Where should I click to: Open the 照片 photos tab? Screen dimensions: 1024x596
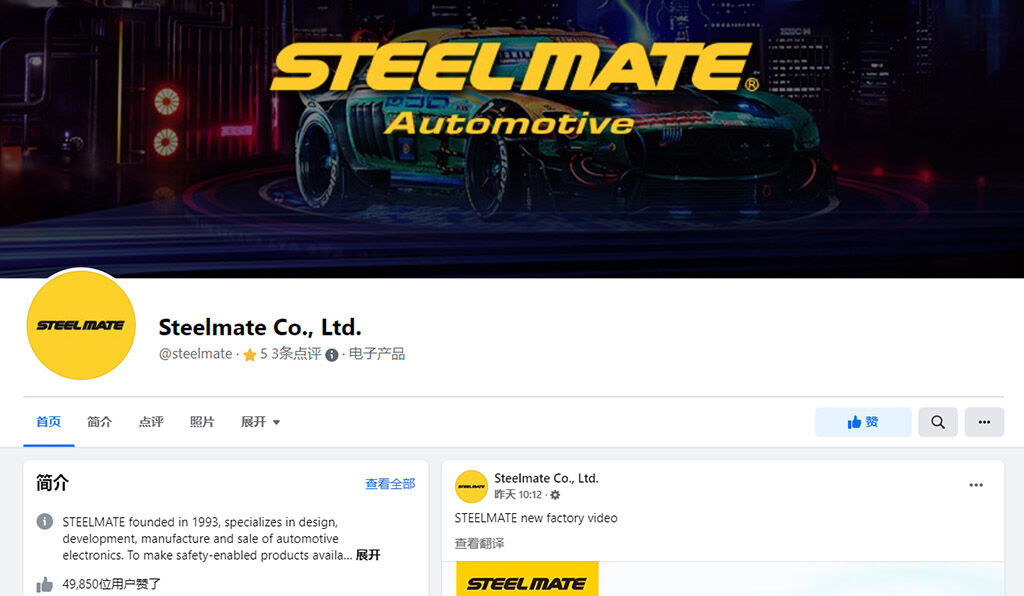click(202, 422)
